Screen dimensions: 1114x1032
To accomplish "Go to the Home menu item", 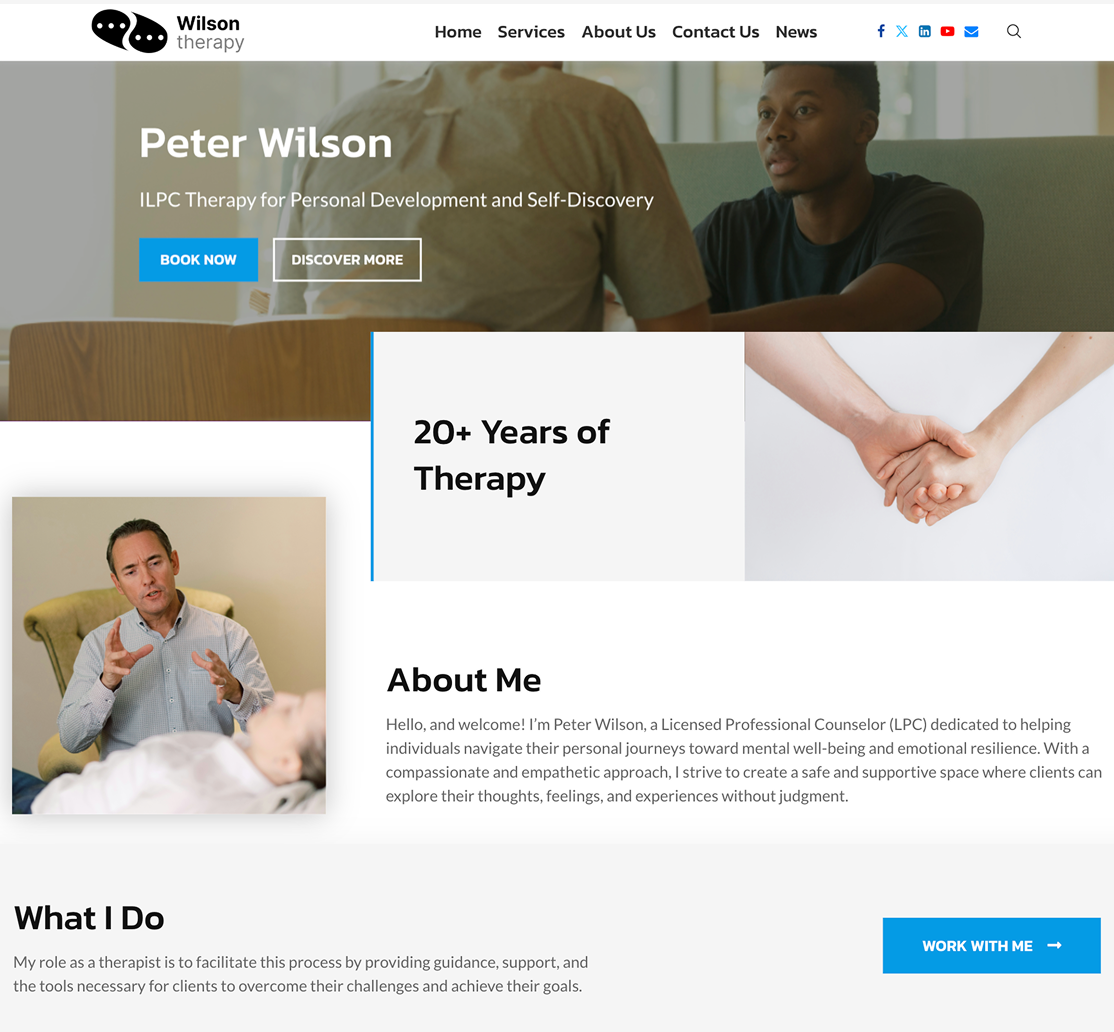I will pos(458,32).
